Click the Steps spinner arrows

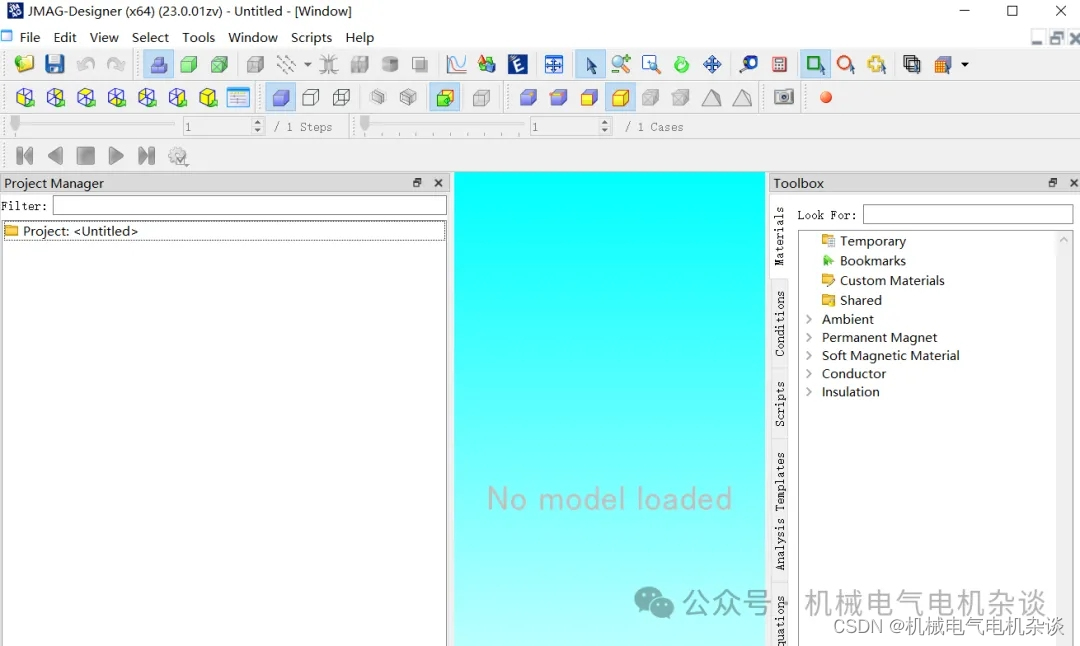point(258,127)
